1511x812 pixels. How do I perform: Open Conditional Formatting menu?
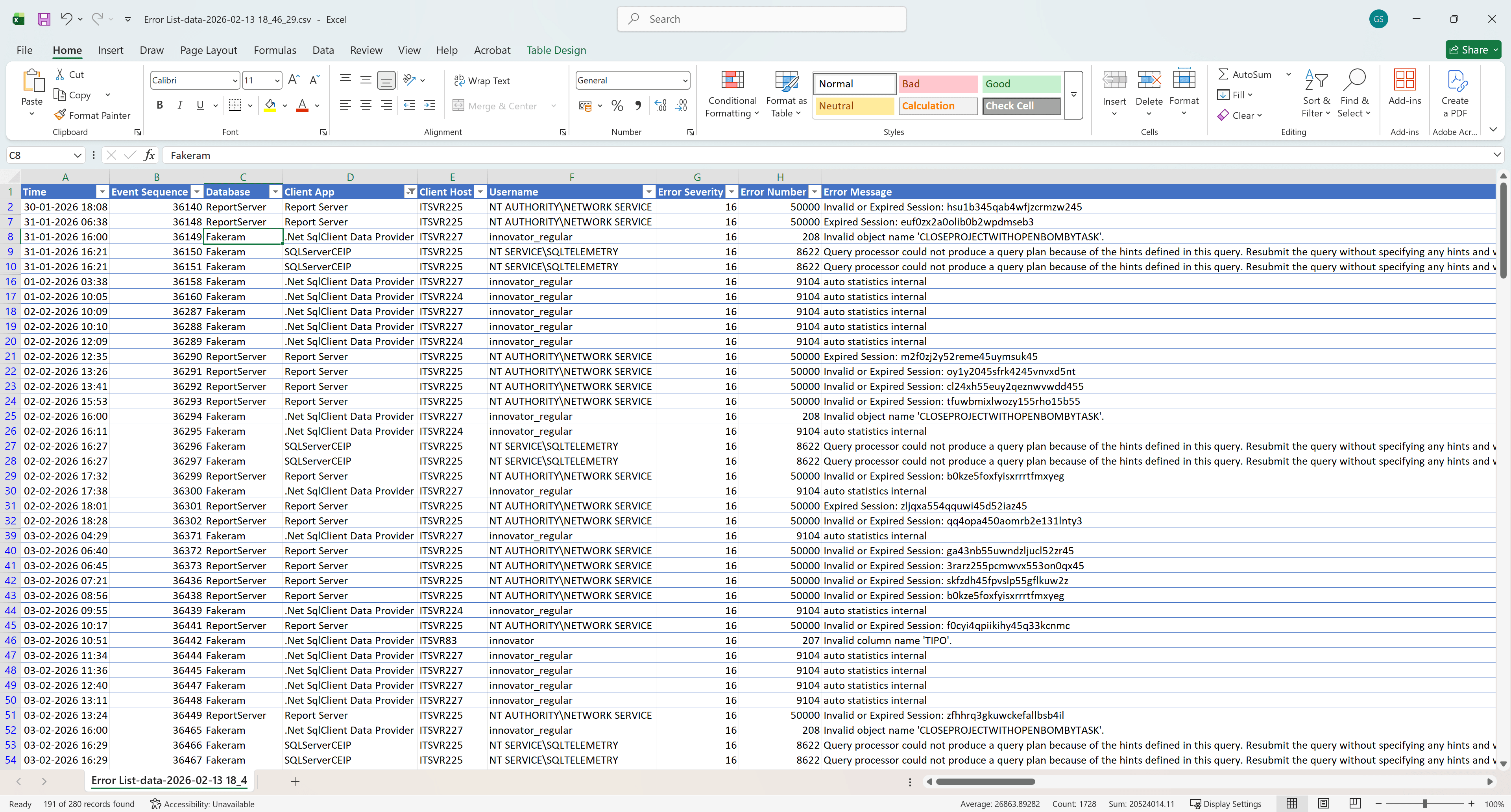pos(732,94)
